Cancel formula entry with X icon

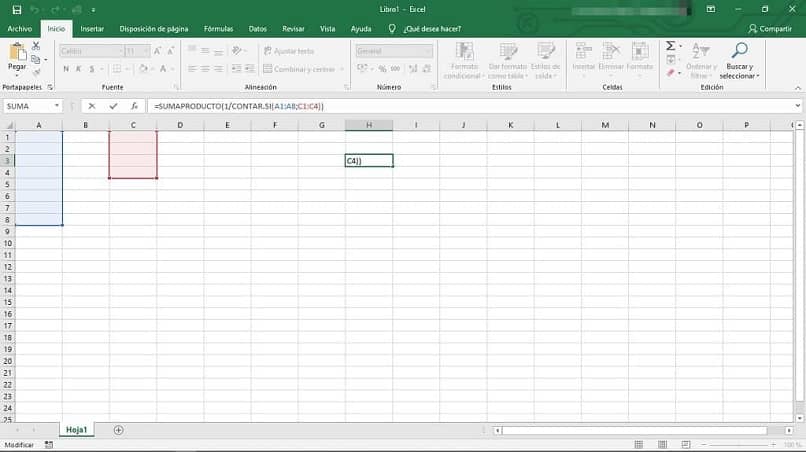[x=91, y=106]
